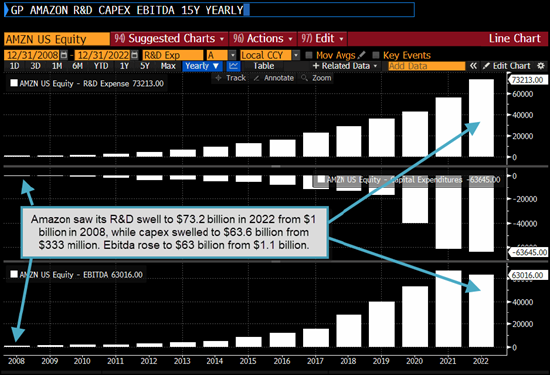Click the 2021 EBITDA bar
This screenshot has height=375, width=550.
448,309
